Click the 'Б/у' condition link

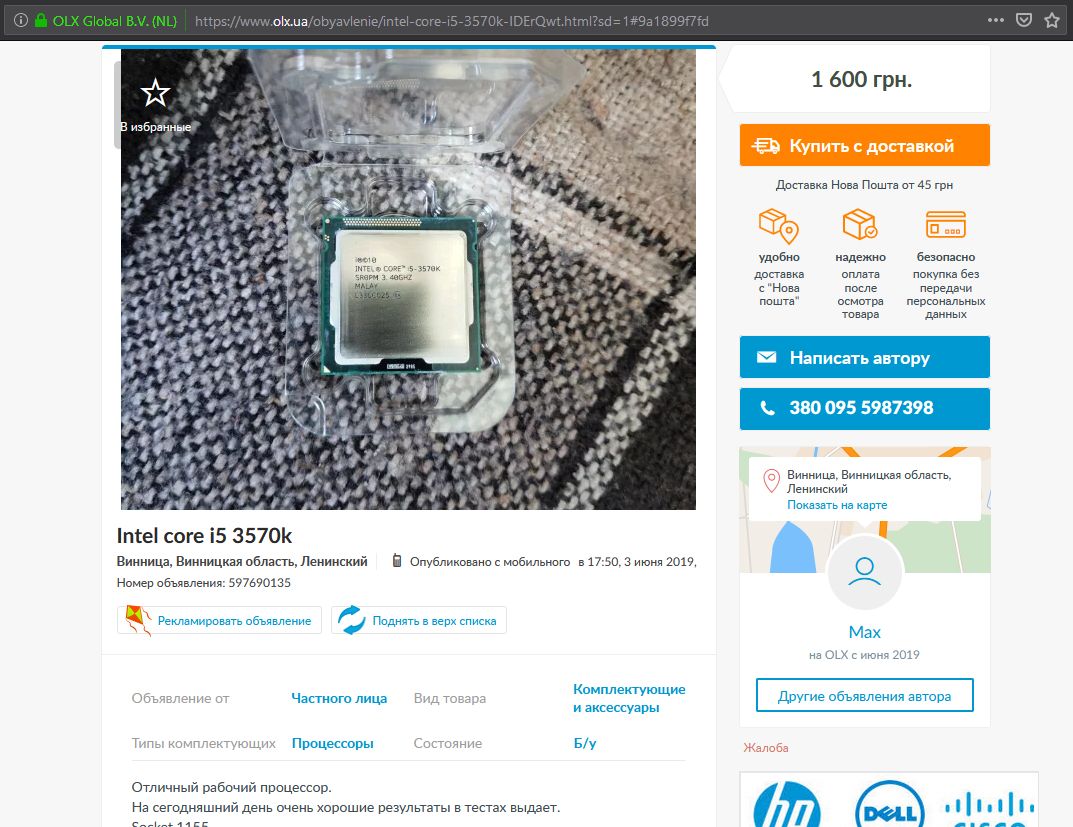click(x=584, y=744)
